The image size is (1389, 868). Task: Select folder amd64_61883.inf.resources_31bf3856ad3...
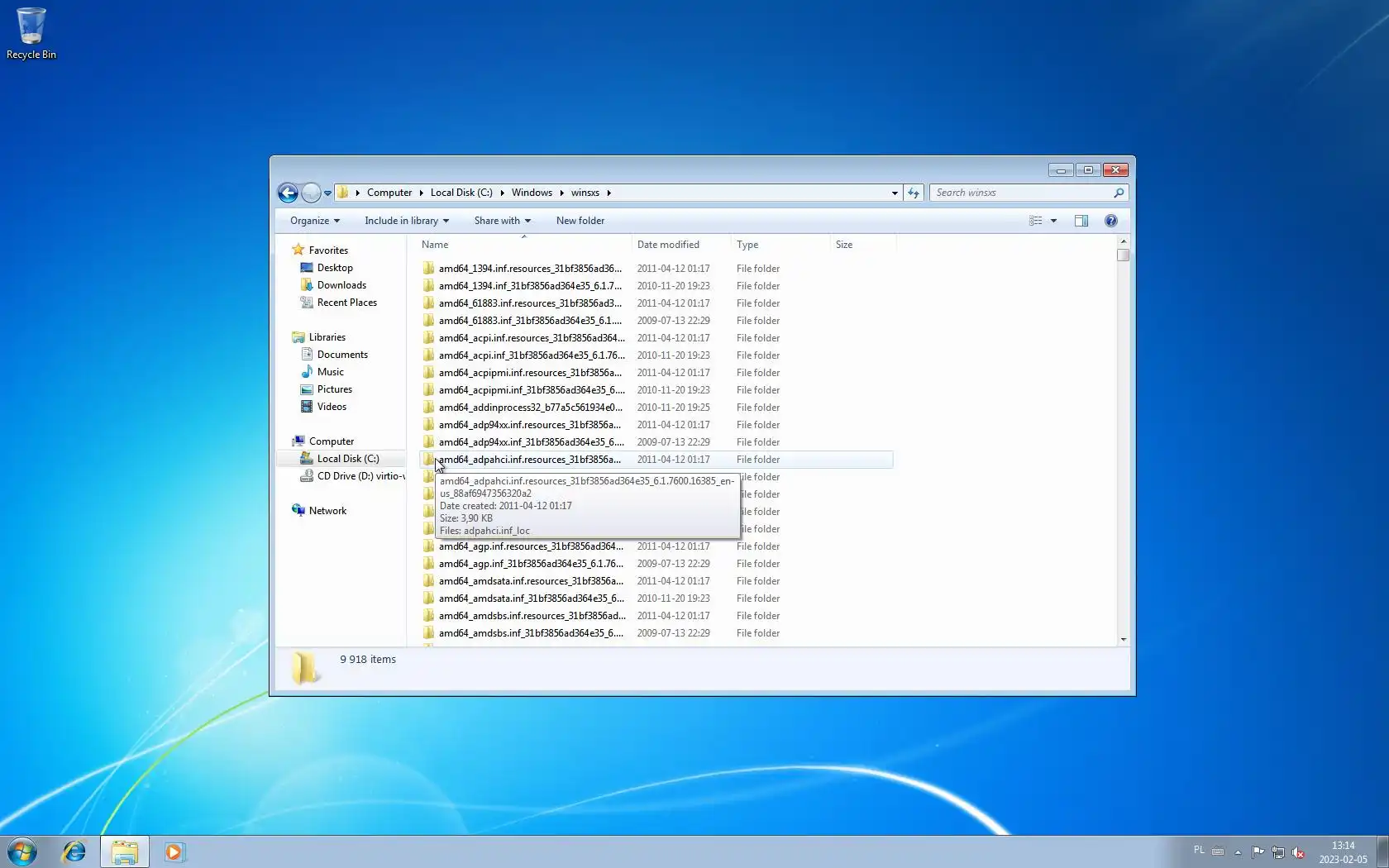pyautogui.click(x=530, y=303)
